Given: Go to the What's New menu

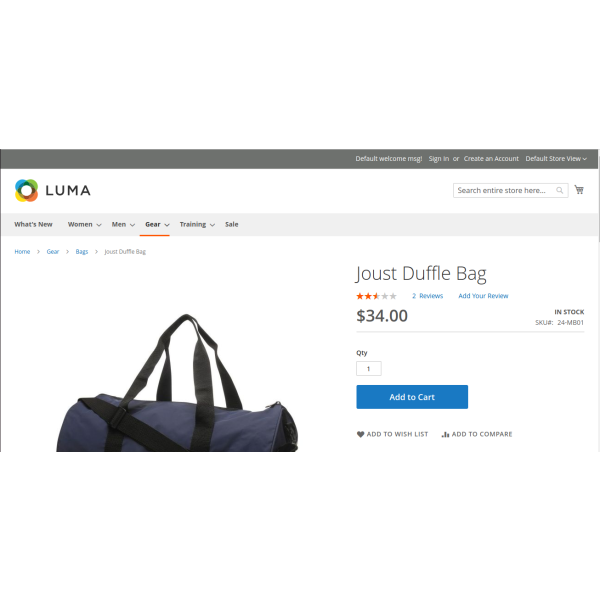Looking at the screenshot, I should tap(33, 224).
